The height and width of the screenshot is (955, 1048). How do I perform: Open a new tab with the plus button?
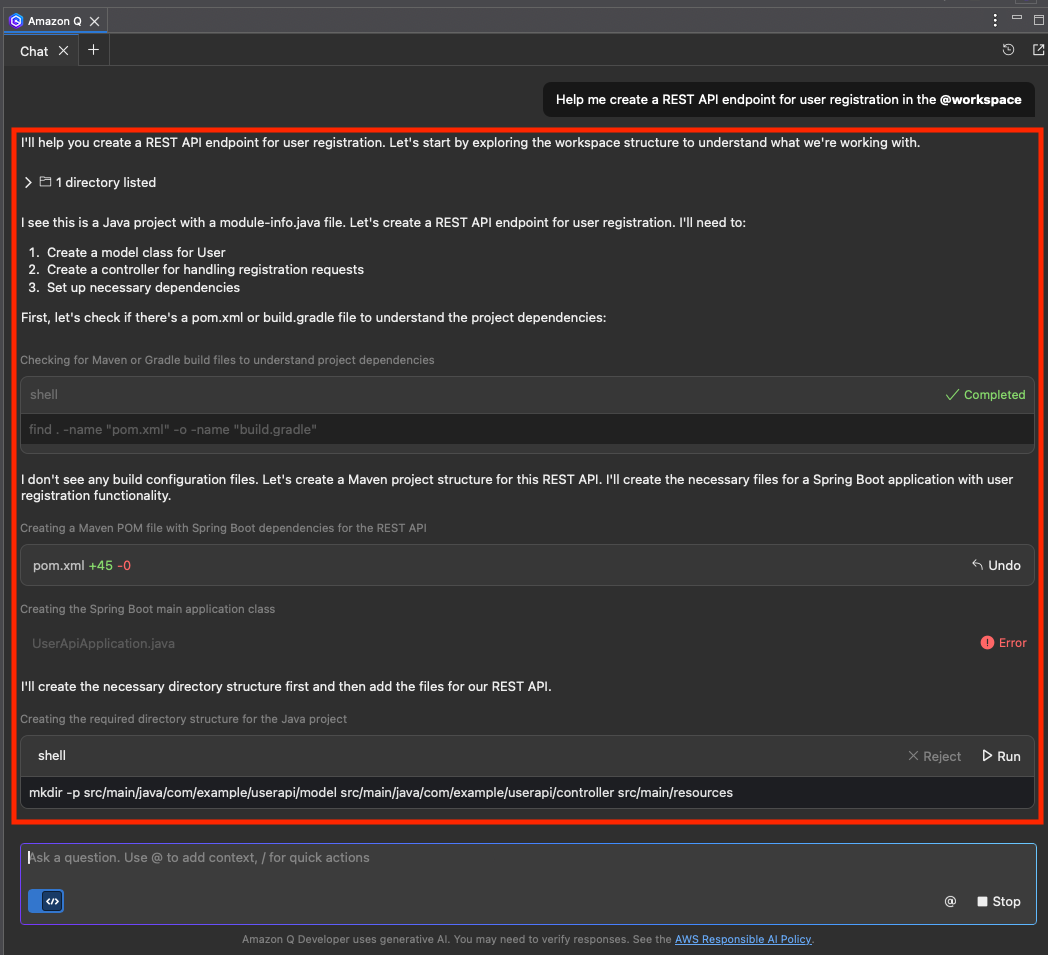click(93, 48)
